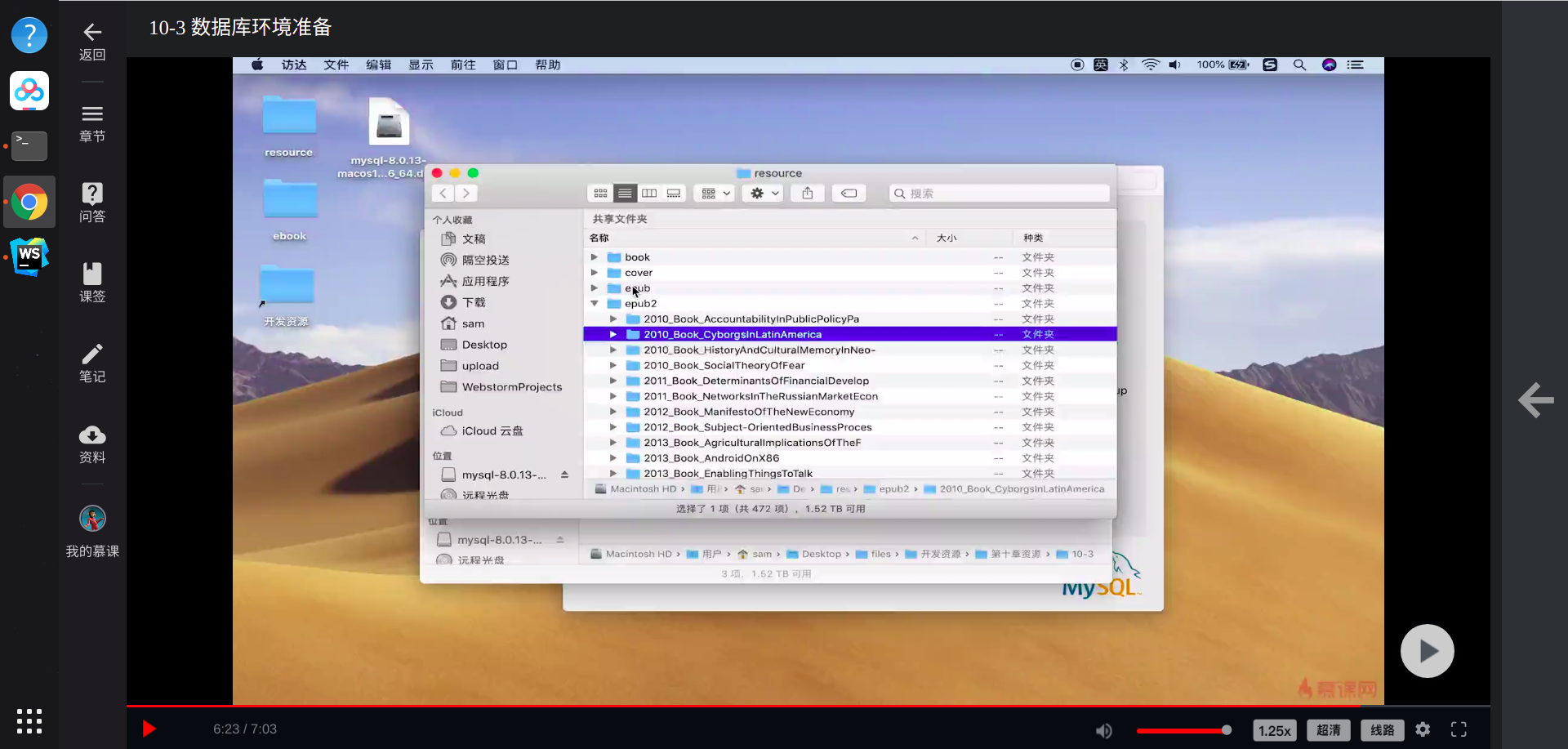Enter fullscreen video mode
Image resolution: width=1568 pixels, height=749 pixels.
(x=1459, y=729)
